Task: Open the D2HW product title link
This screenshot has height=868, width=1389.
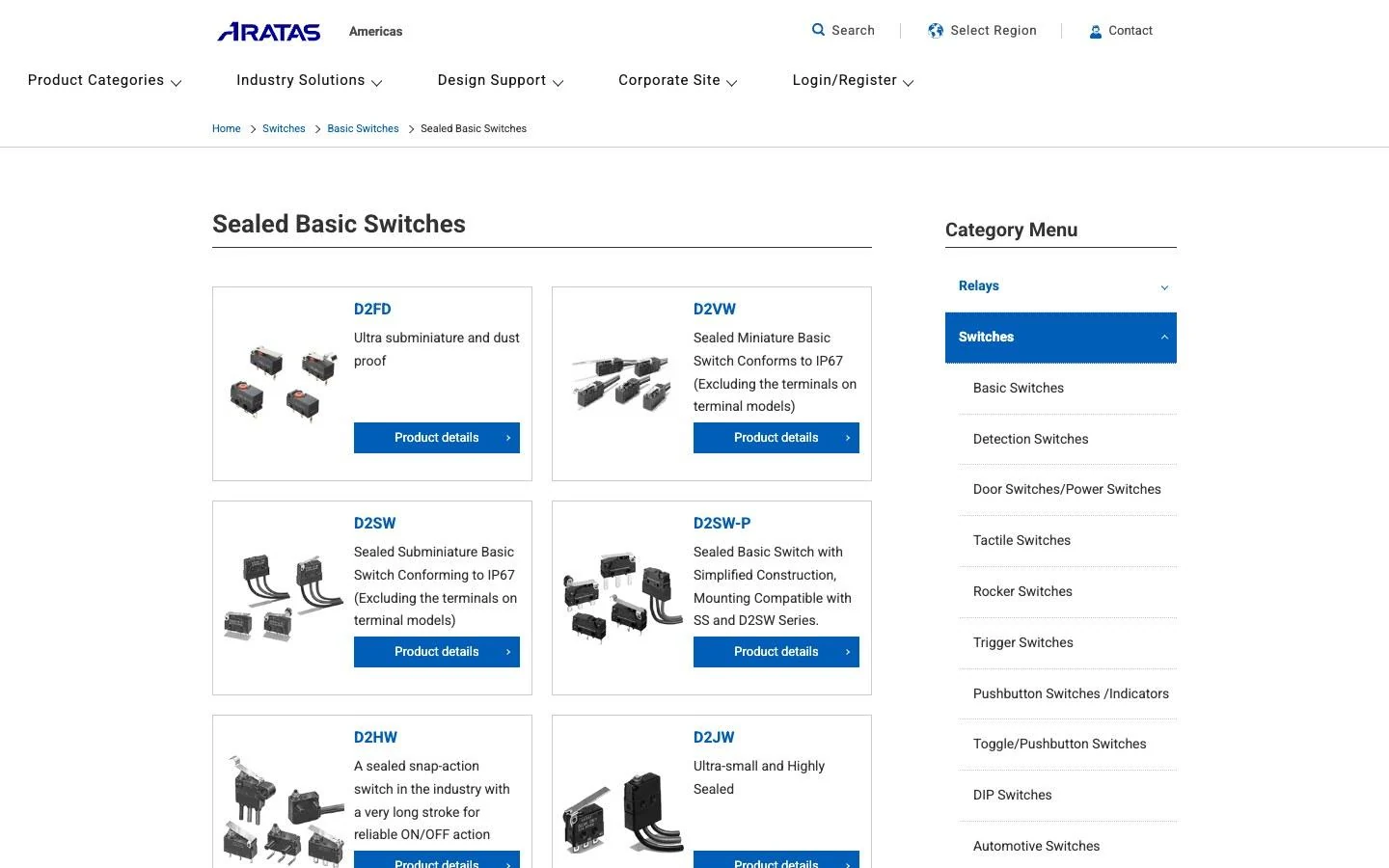Action: pyautogui.click(x=375, y=738)
